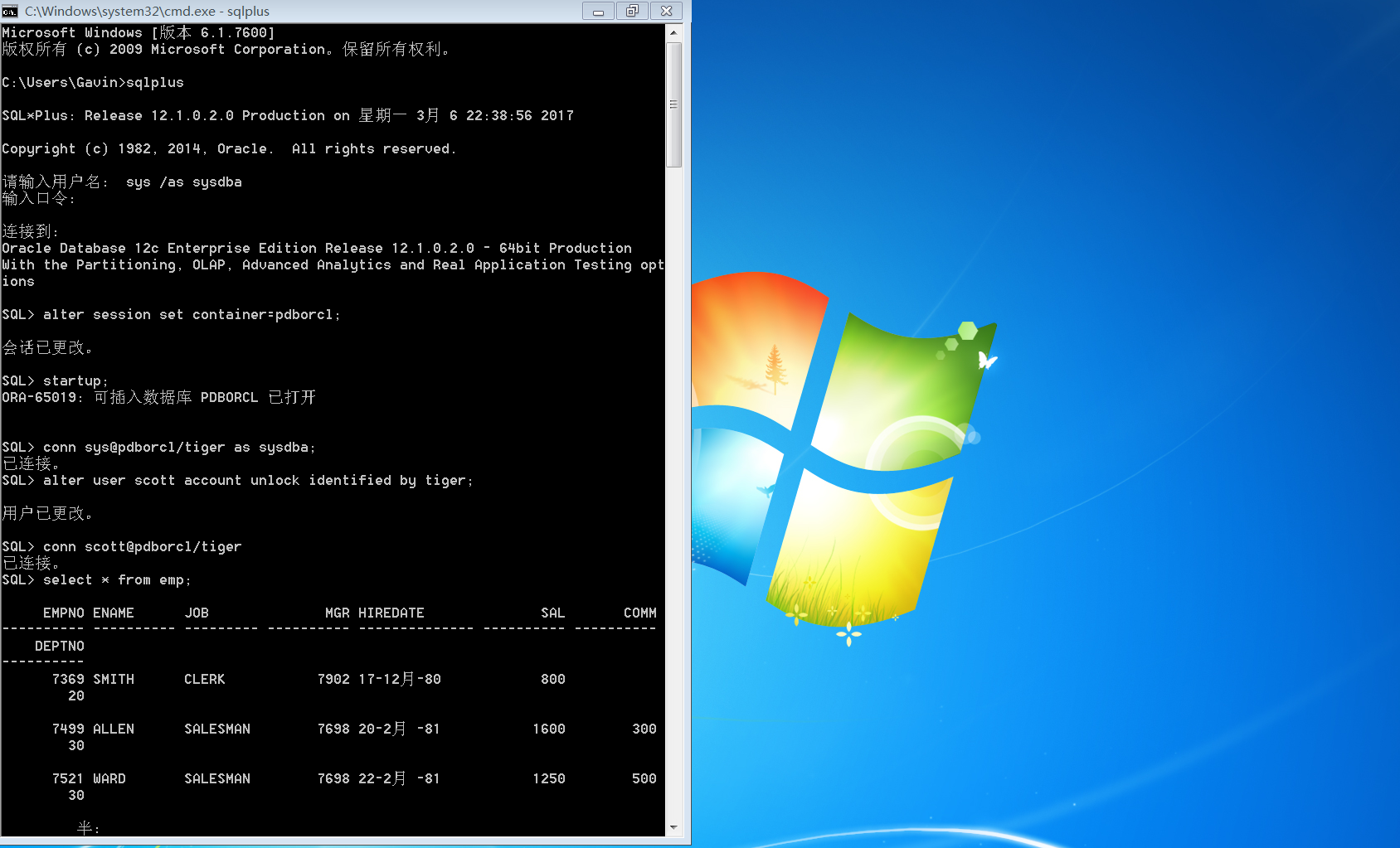Click the JOB column header
Screen dimensions: 1400x848
(197, 613)
